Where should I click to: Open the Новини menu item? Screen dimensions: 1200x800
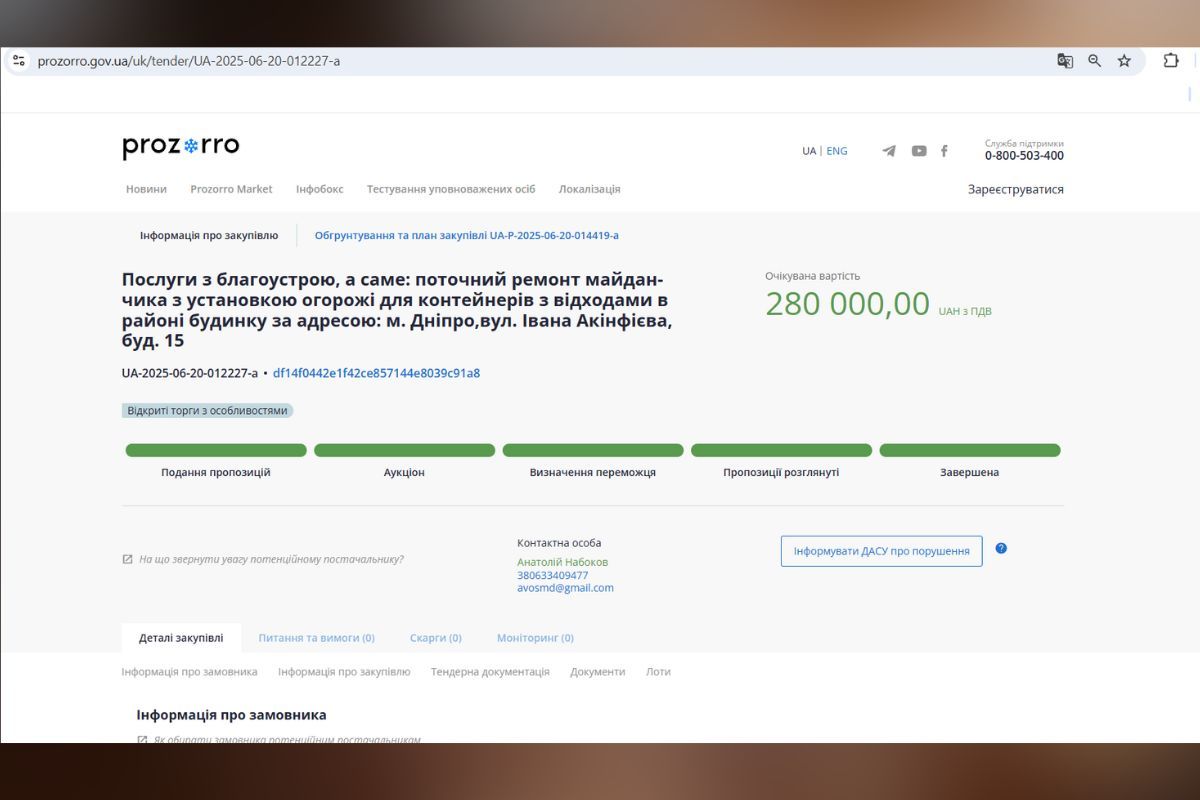point(147,188)
